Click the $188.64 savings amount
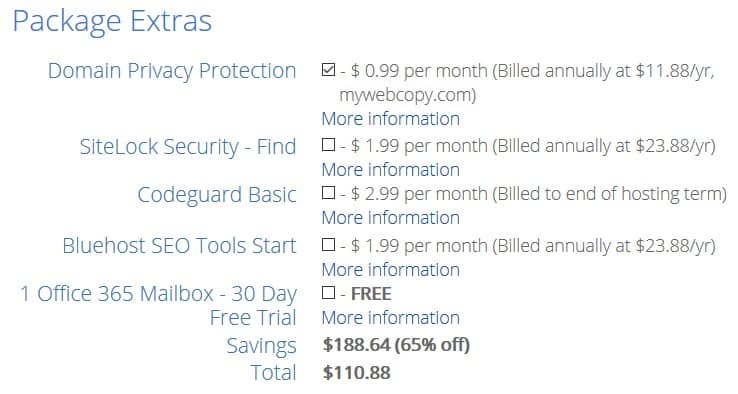This screenshot has height=394, width=738. (356, 345)
